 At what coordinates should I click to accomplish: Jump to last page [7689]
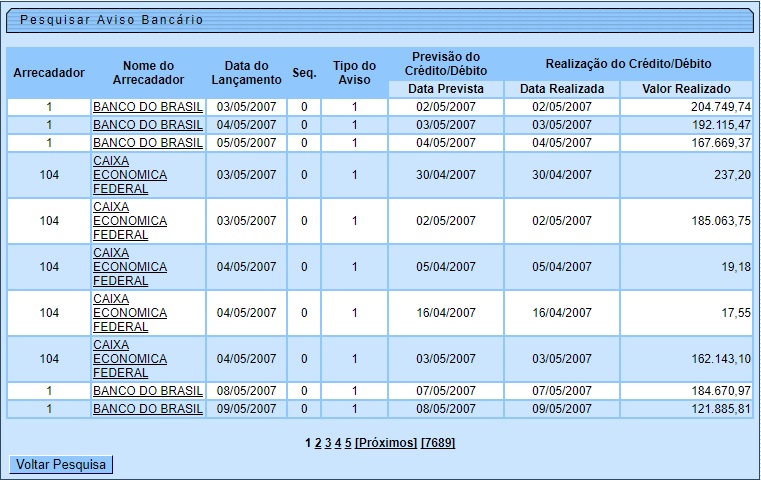[438, 443]
